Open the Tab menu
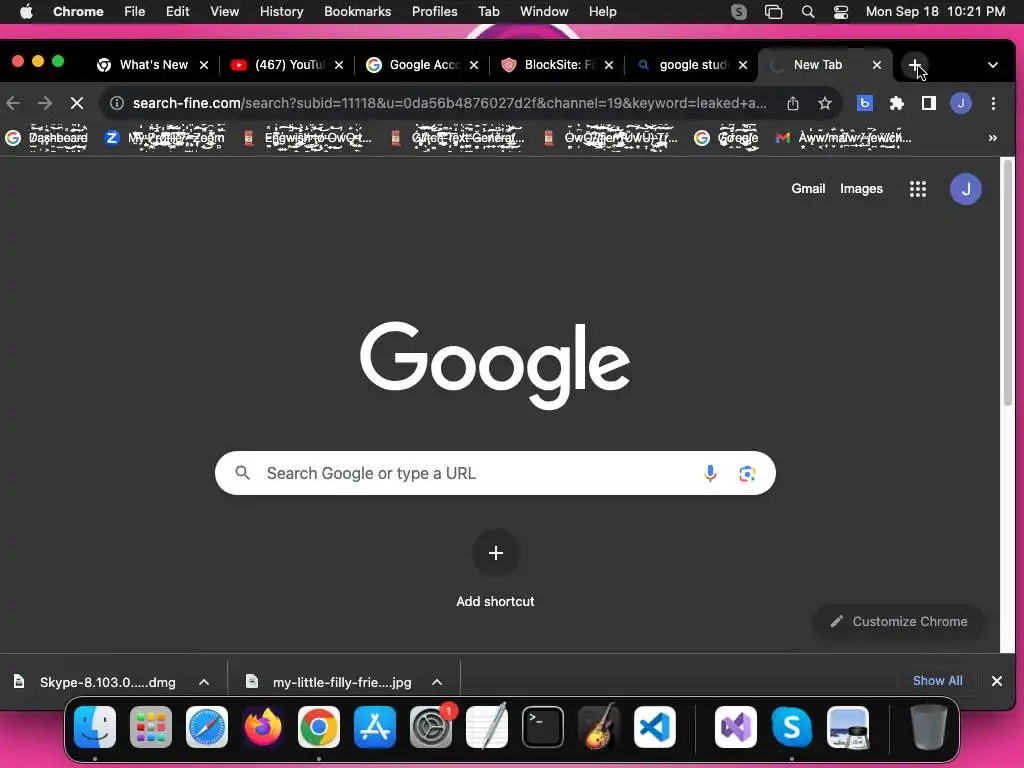 488,12
